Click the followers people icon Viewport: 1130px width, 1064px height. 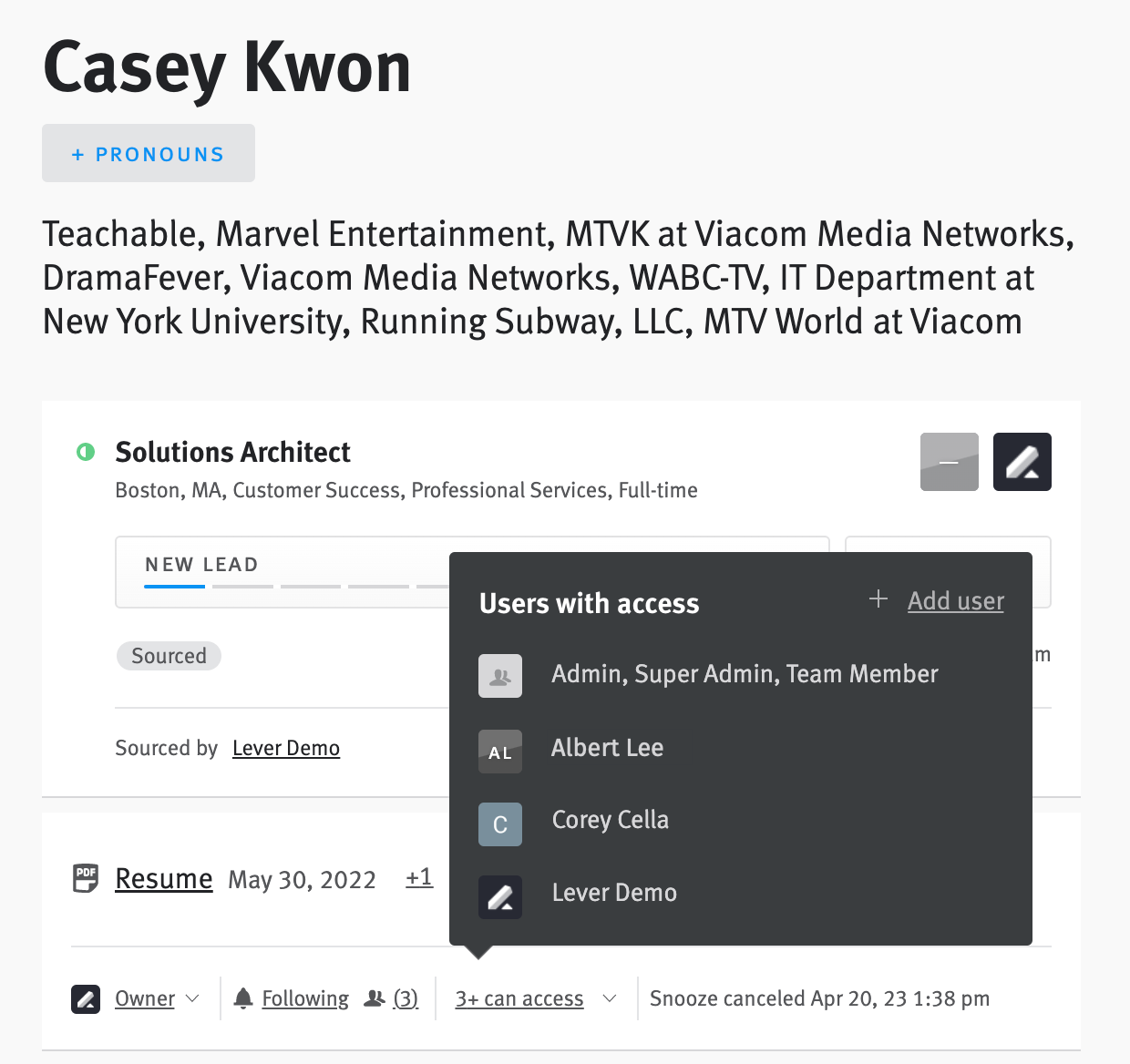coord(374,998)
